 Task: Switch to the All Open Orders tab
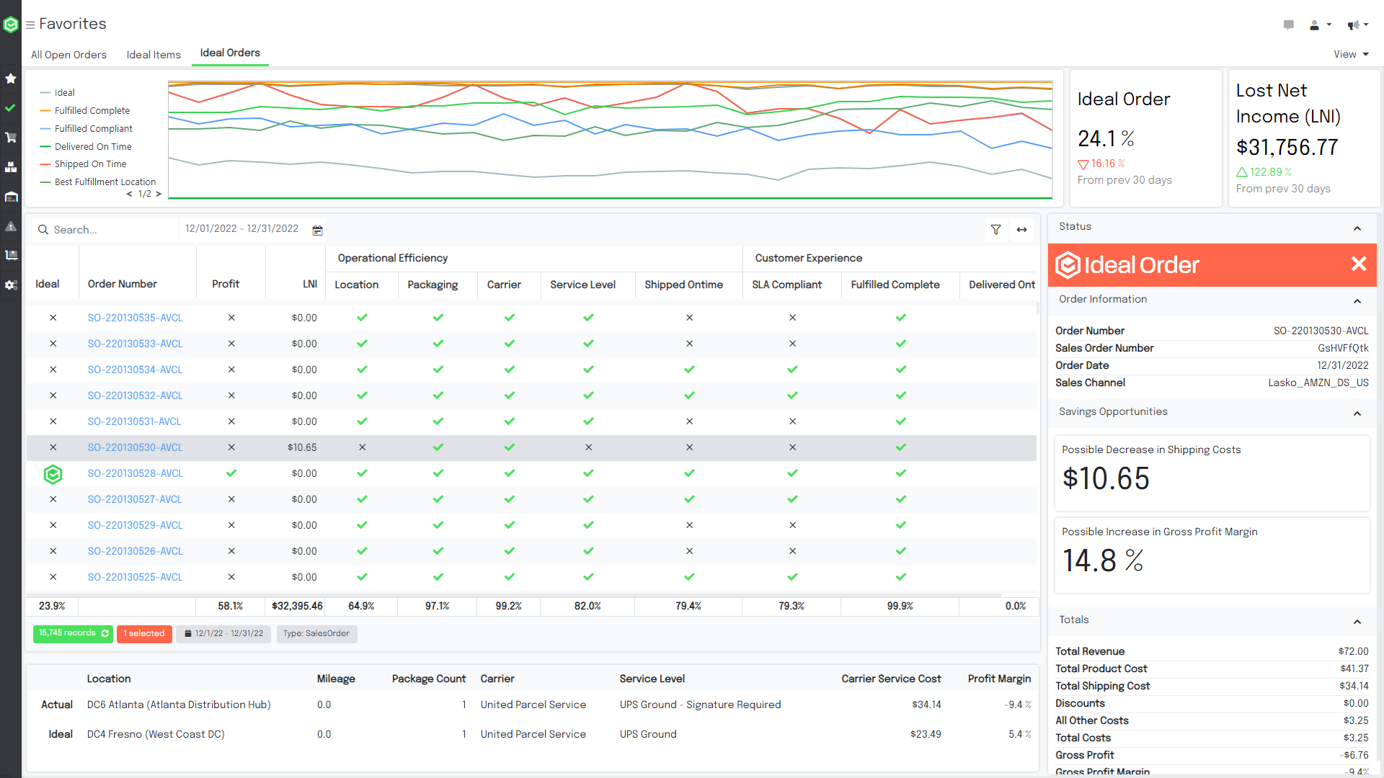point(68,54)
